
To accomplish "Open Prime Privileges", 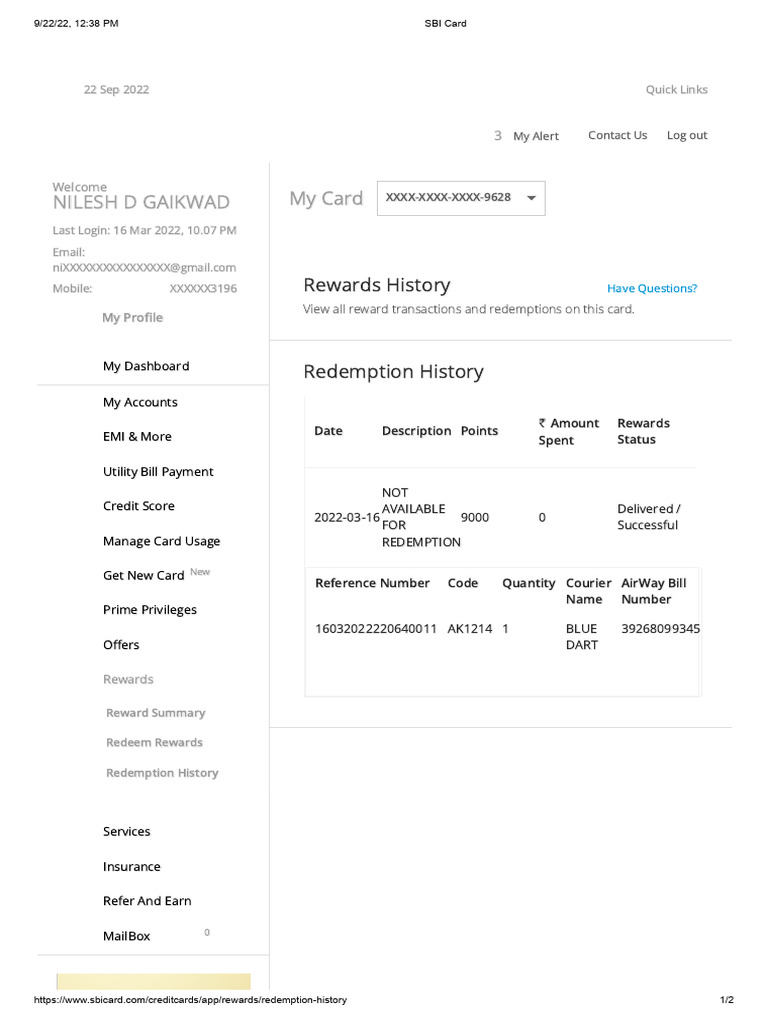I will pyautogui.click(x=150, y=609).
